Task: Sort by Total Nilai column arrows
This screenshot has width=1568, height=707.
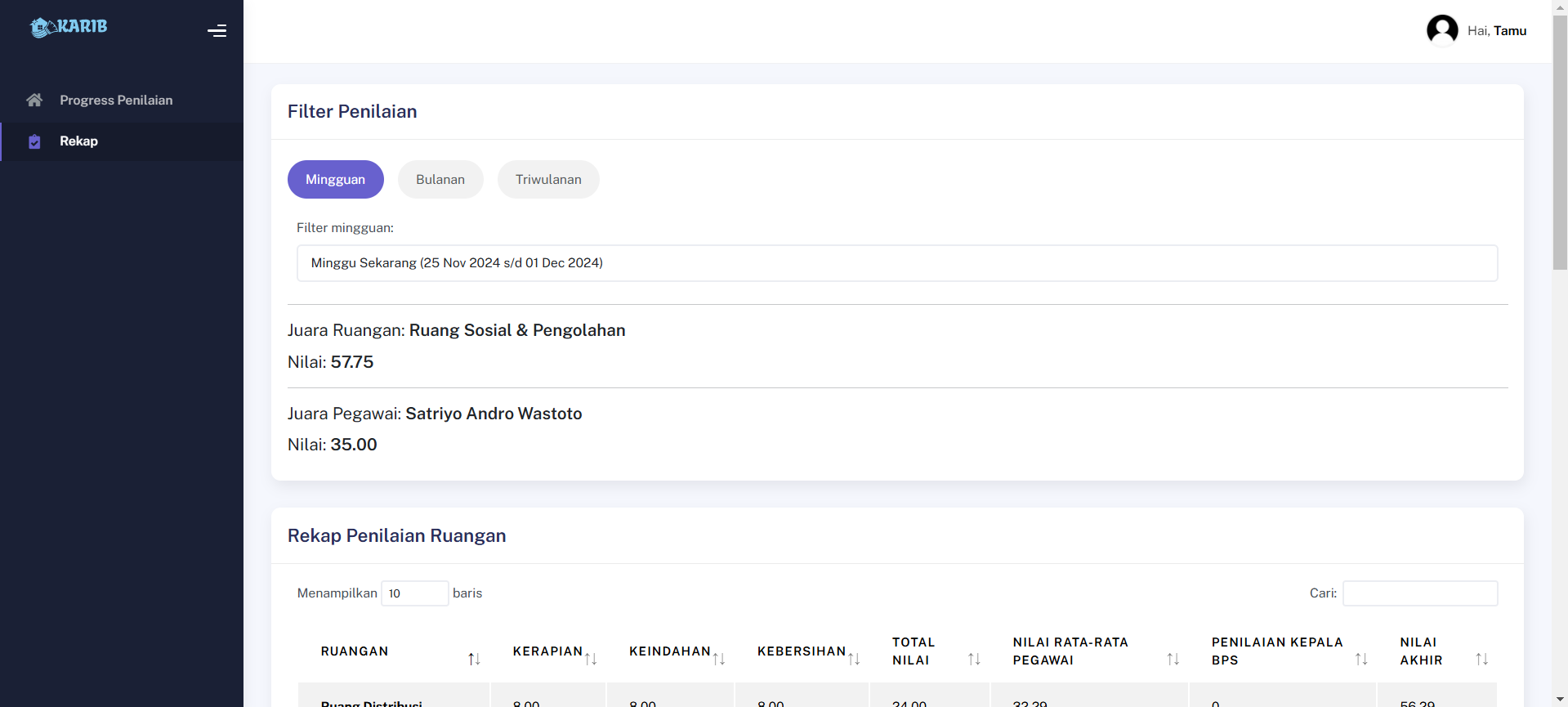Action: coord(974,659)
